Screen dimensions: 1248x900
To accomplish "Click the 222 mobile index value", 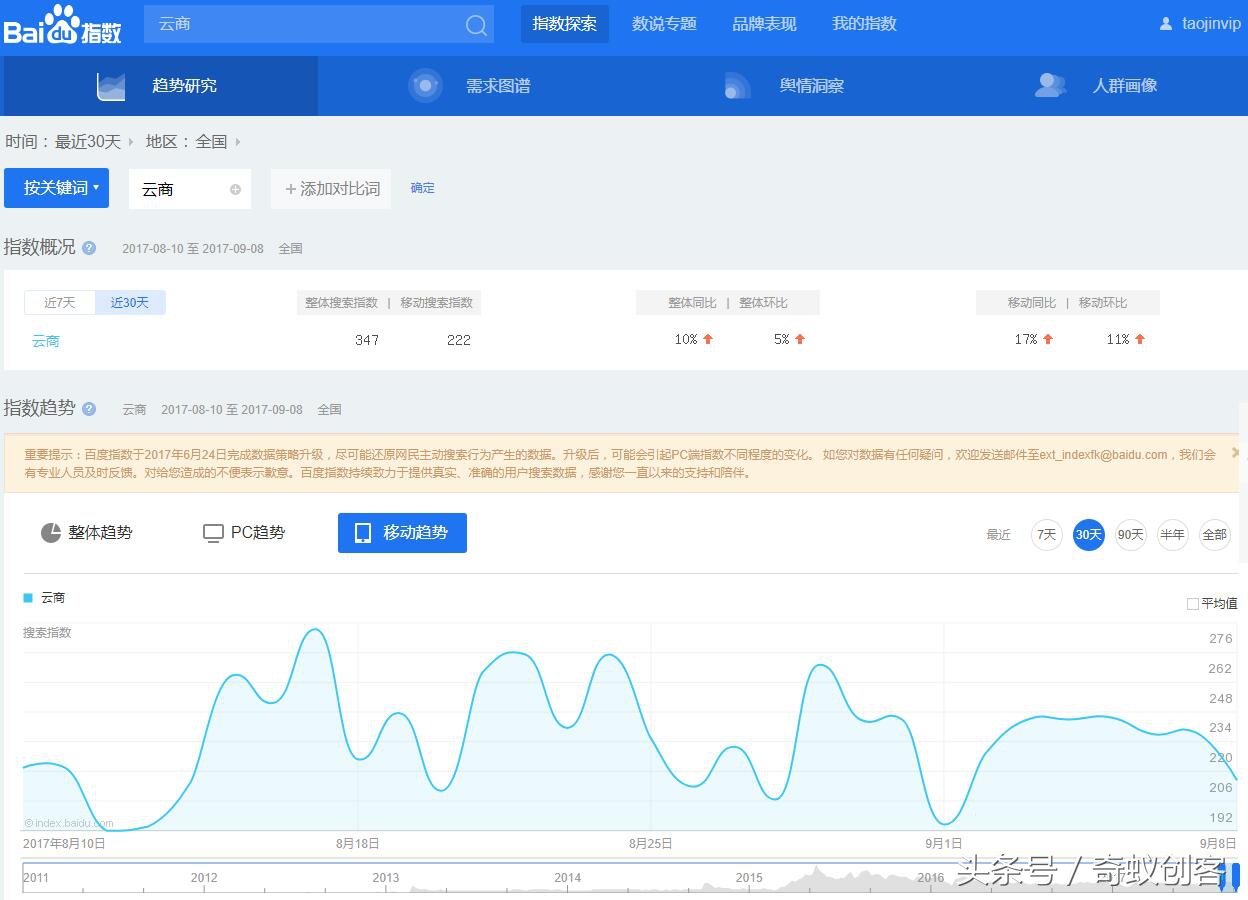I will tap(459, 340).
